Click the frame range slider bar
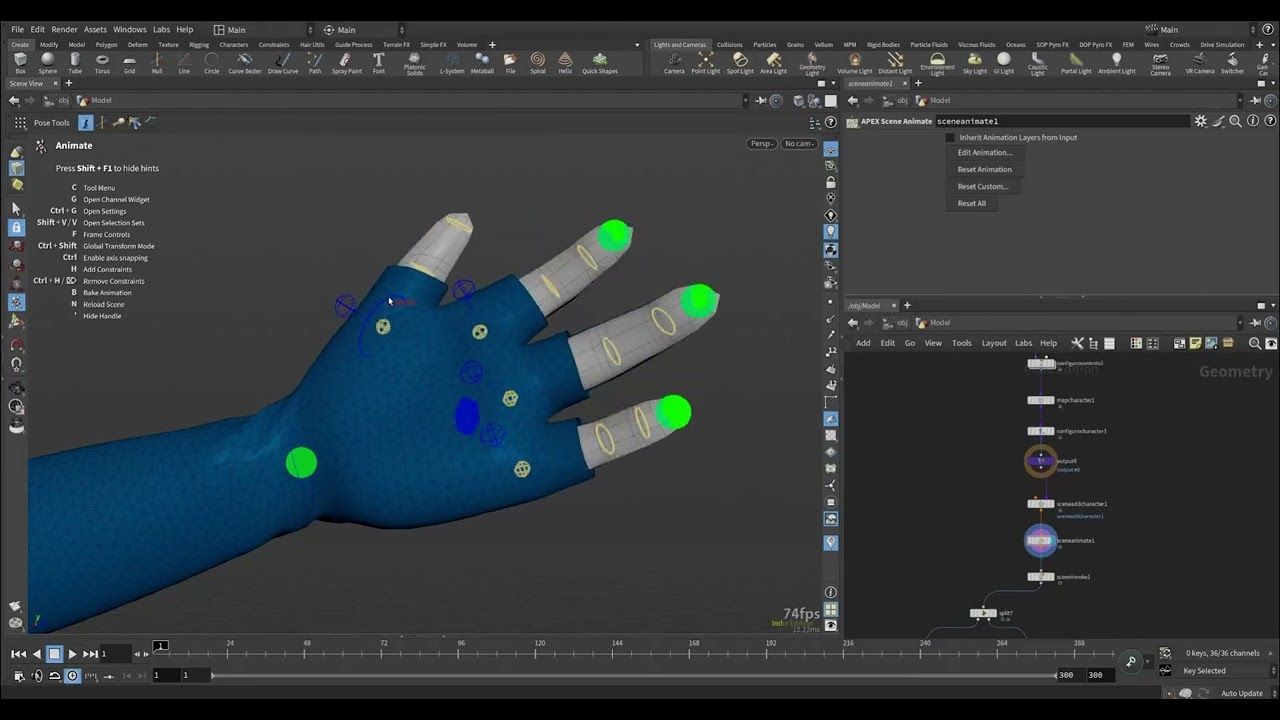 tap(633, 675)
